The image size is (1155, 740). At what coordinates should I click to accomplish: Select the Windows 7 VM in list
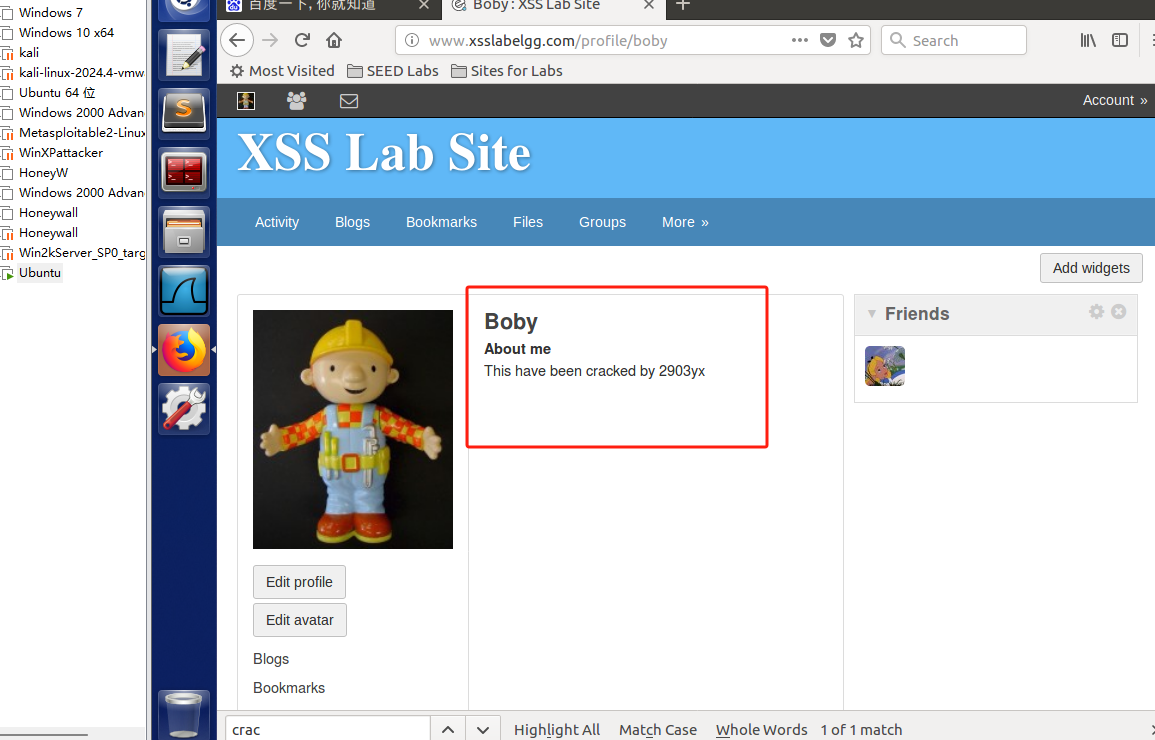[x=51, y=13]
